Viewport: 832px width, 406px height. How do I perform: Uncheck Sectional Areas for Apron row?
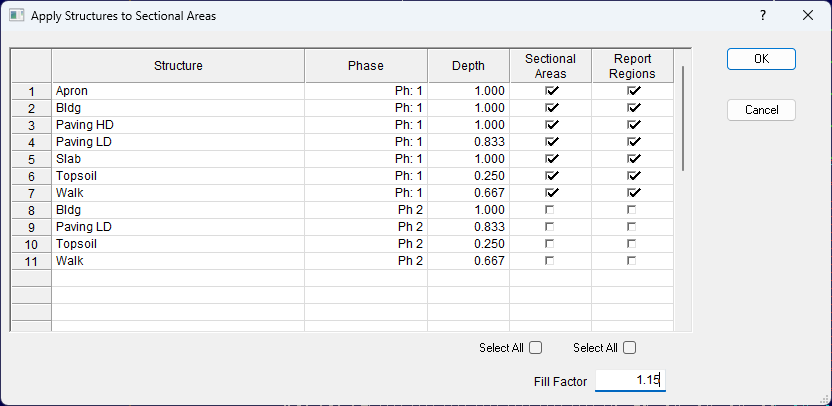[551, 91]
